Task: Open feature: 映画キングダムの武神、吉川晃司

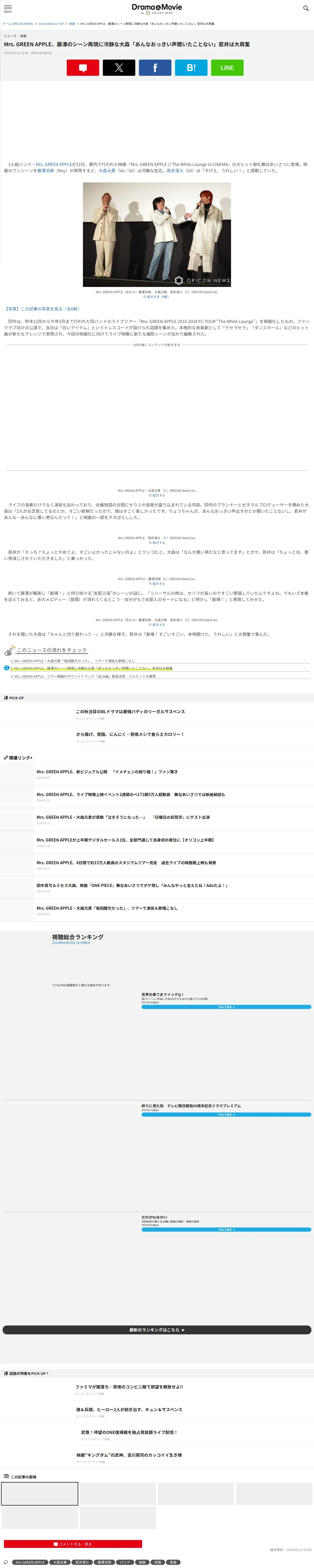Action: [x=129, y=1455]
